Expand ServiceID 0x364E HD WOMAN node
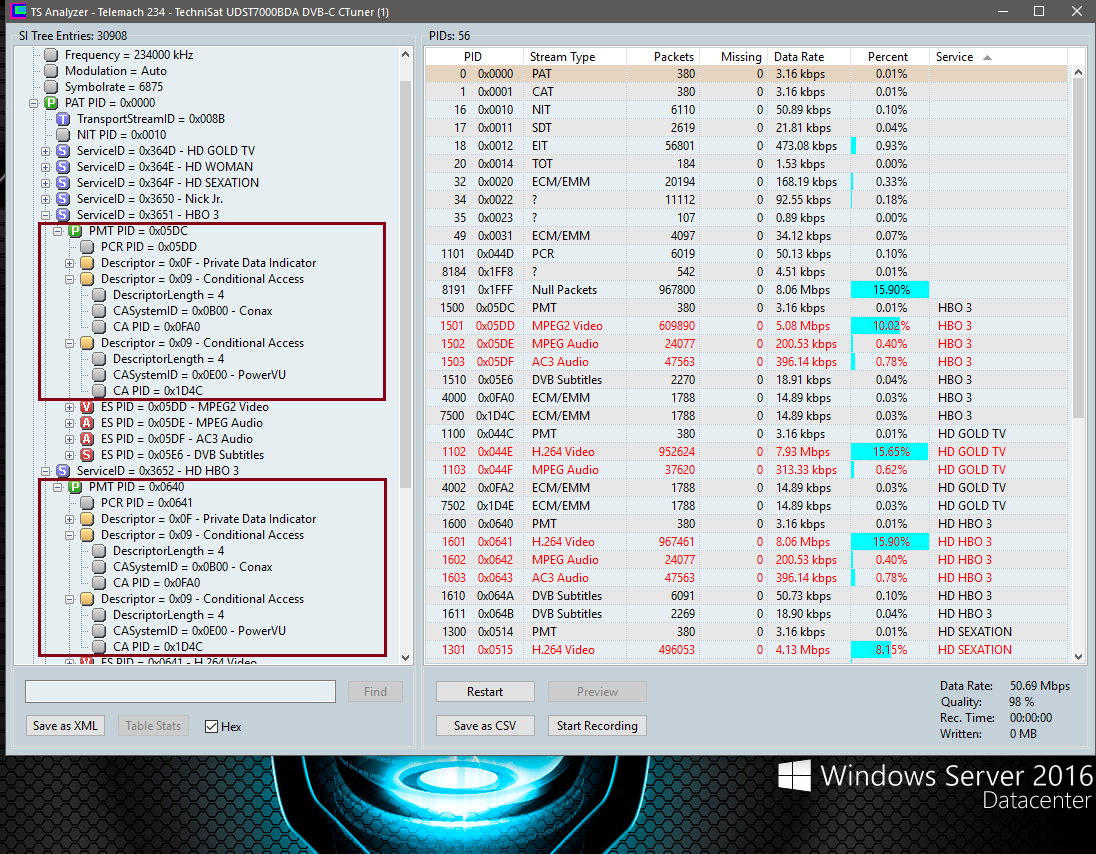 [45, 167]
